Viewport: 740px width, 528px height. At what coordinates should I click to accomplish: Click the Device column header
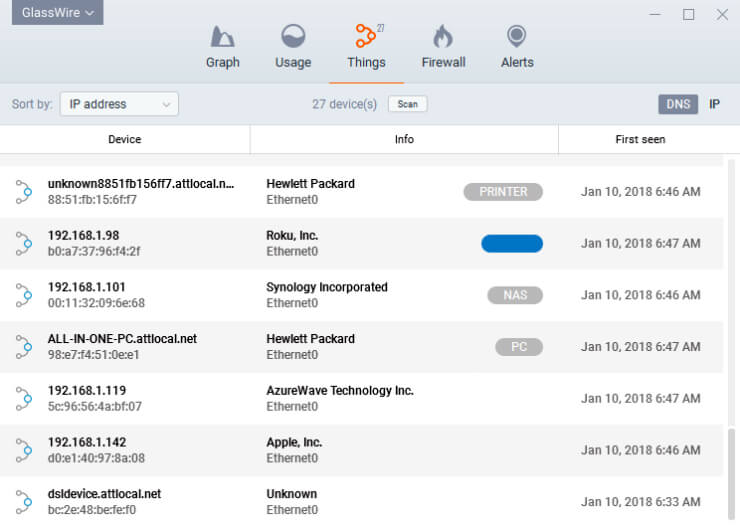[125, 139]
